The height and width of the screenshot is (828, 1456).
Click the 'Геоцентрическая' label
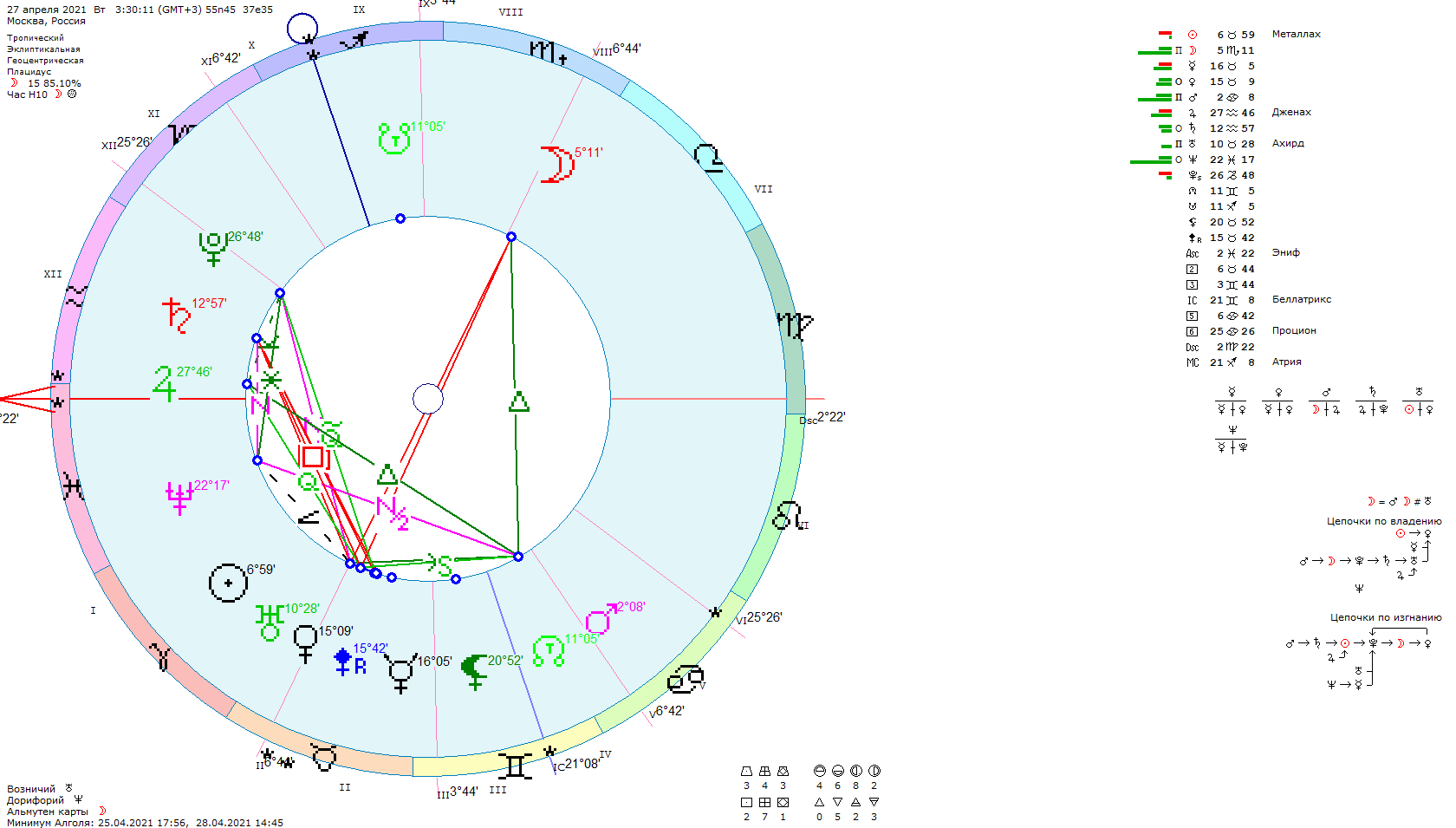(x=45, y=61)
